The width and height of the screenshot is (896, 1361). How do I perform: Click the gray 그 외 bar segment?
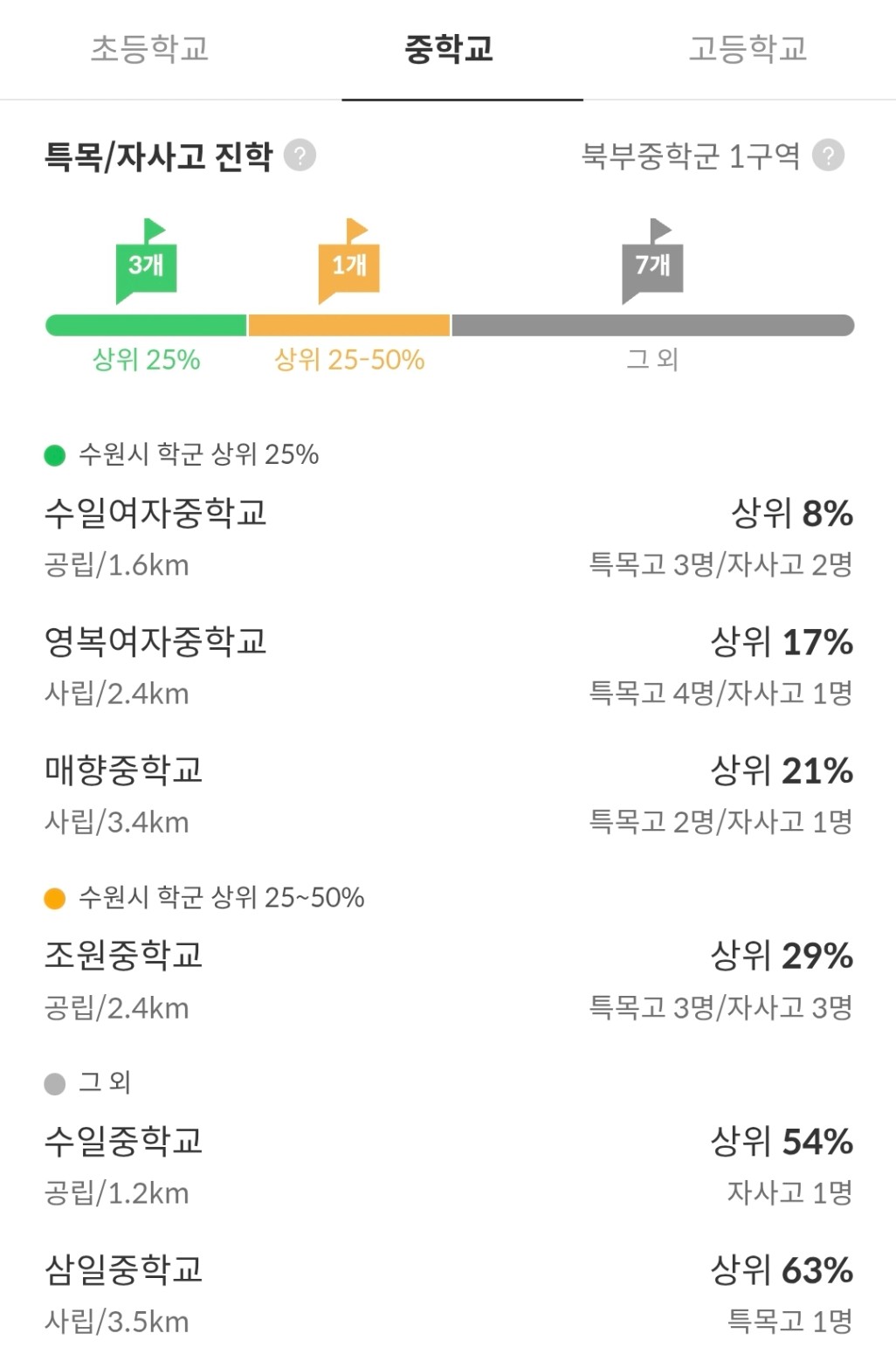point(652,326)
